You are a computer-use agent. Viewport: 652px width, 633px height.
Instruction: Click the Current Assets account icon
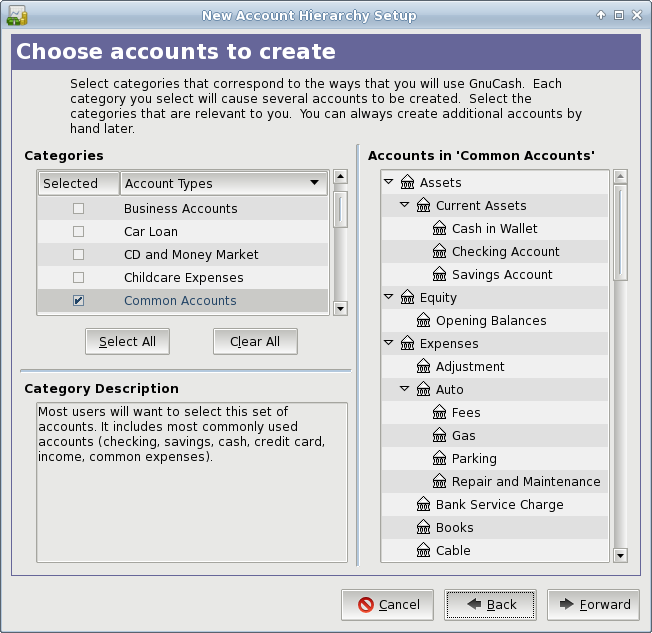click(x=423, y=205)
